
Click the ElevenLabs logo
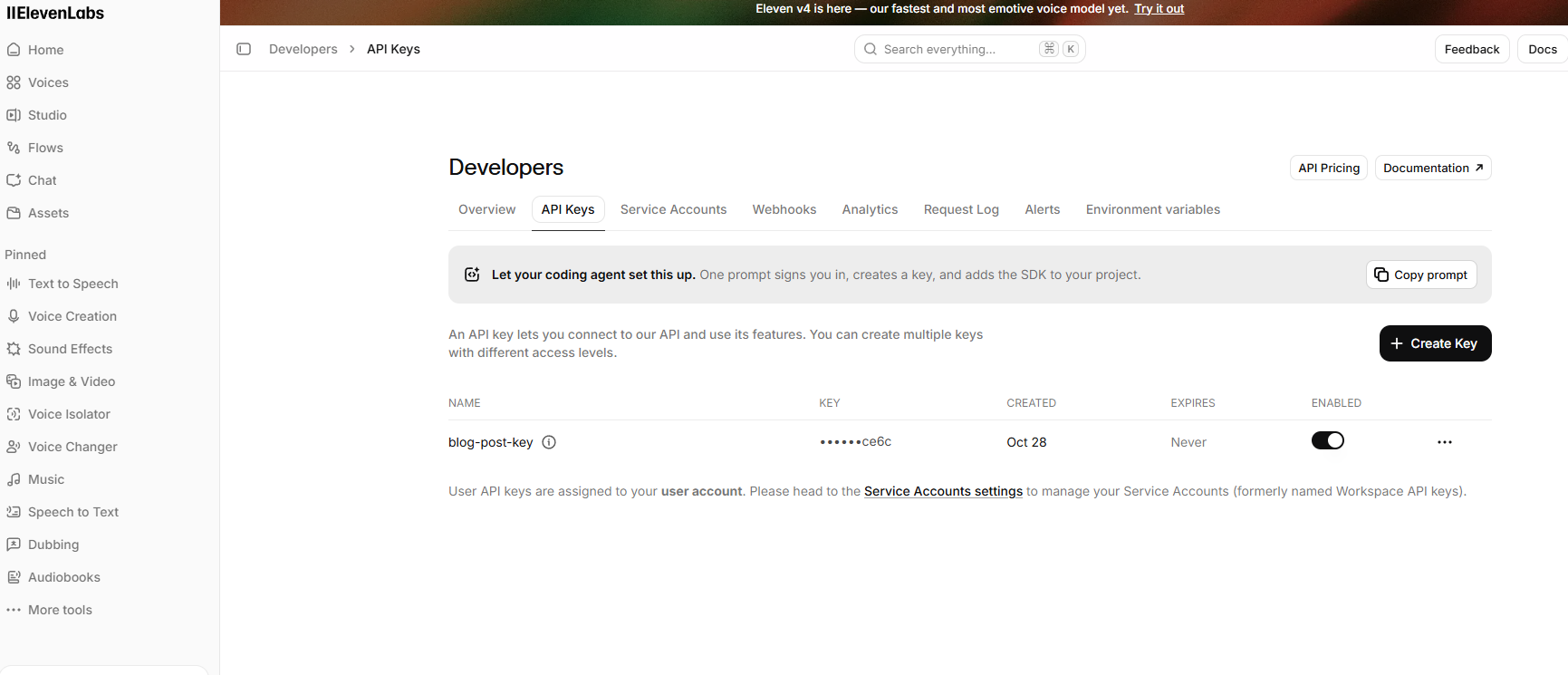pos(55,13)
